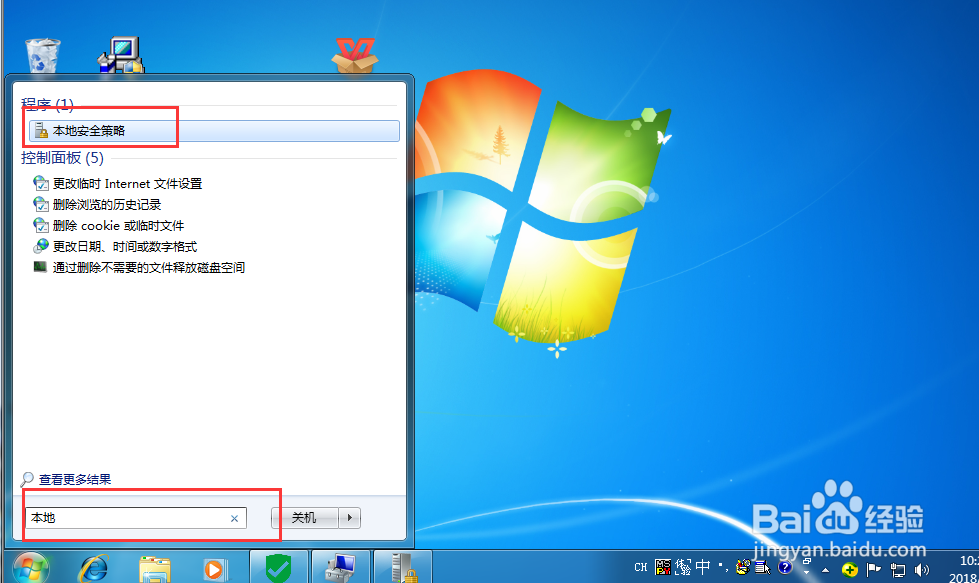Click the server-with-lock taskbar icon
The width and height of the screenshot is (979, 583).
pyautogui.click(x=403, y=566)
